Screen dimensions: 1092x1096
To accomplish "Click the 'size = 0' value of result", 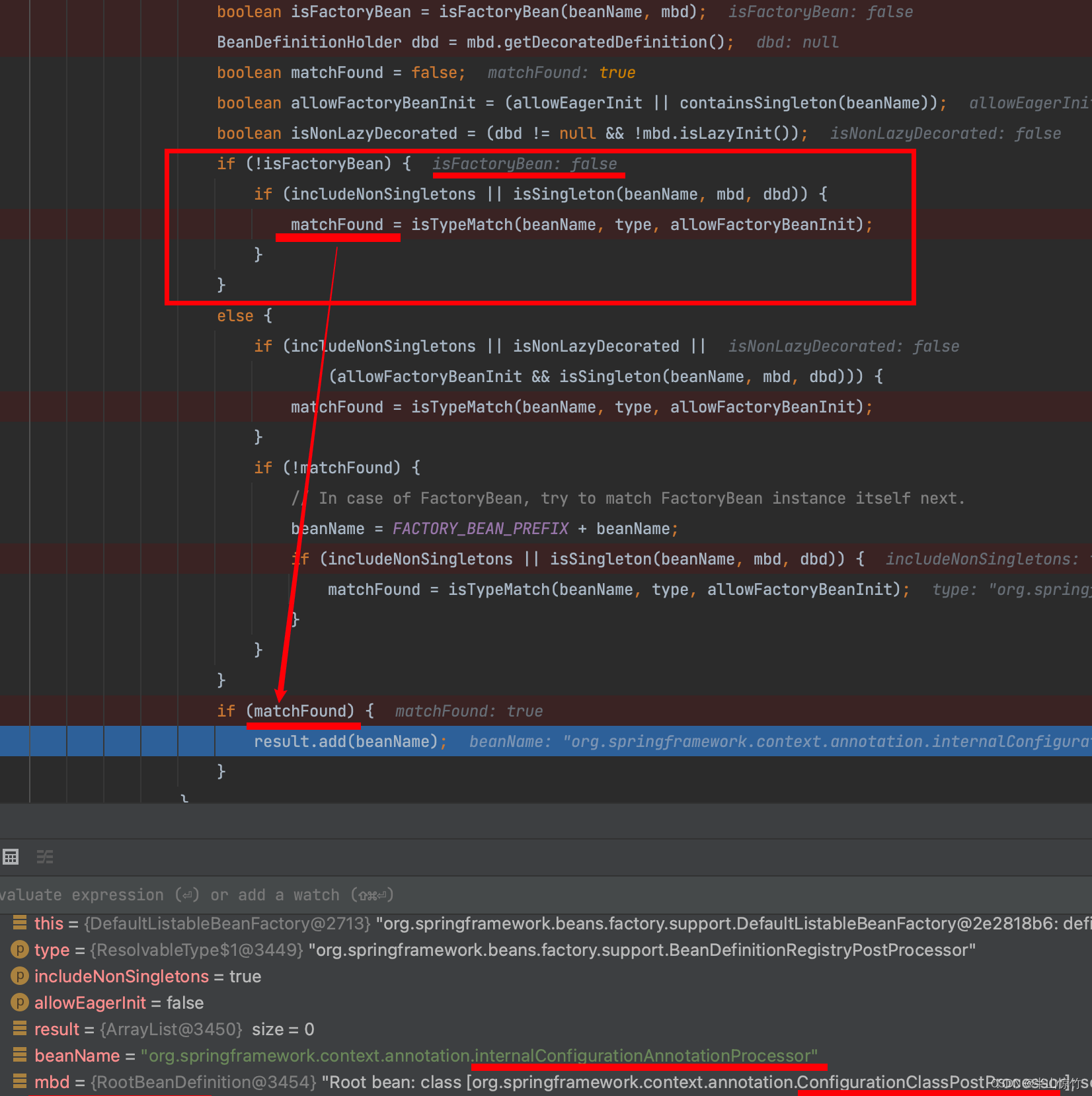I will click(283, 1029).
